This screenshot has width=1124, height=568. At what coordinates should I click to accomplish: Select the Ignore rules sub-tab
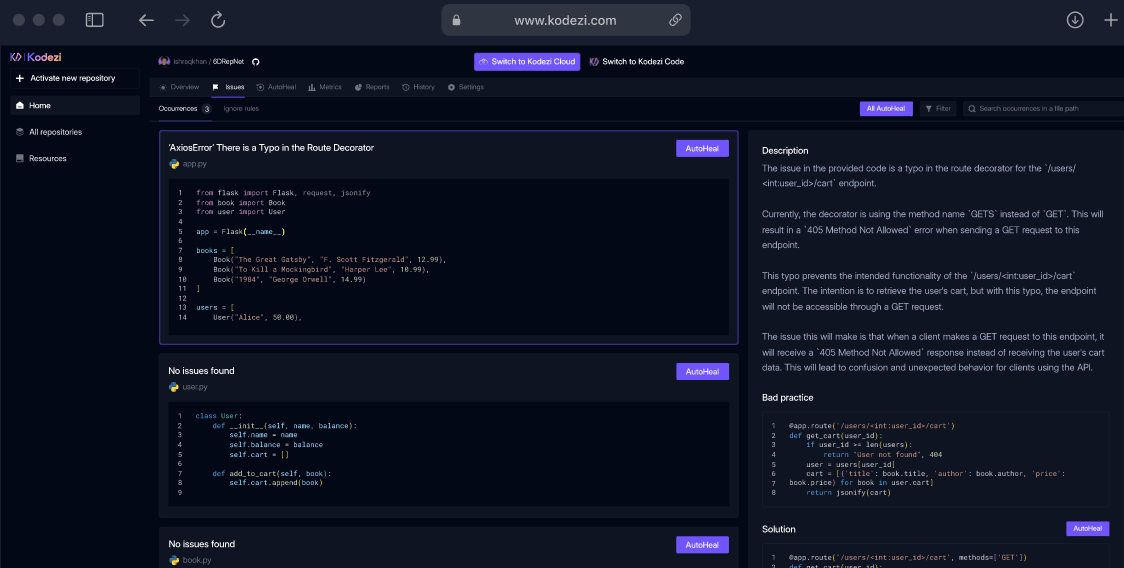[x=241, y=108]
